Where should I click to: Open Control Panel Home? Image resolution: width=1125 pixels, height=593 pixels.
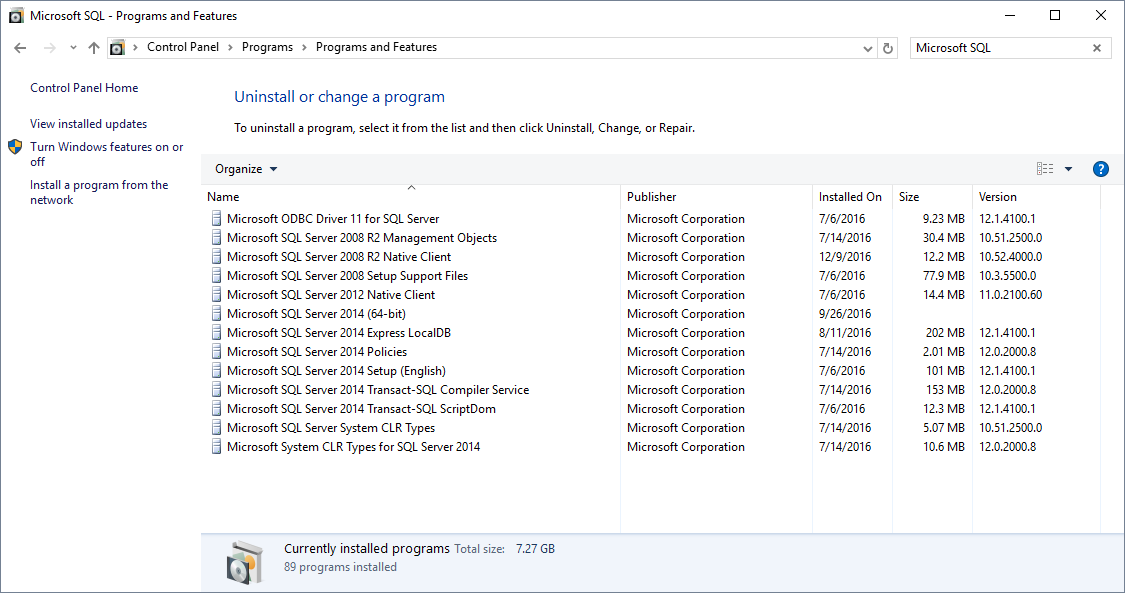pyautogui.click(x=84, y=87)
